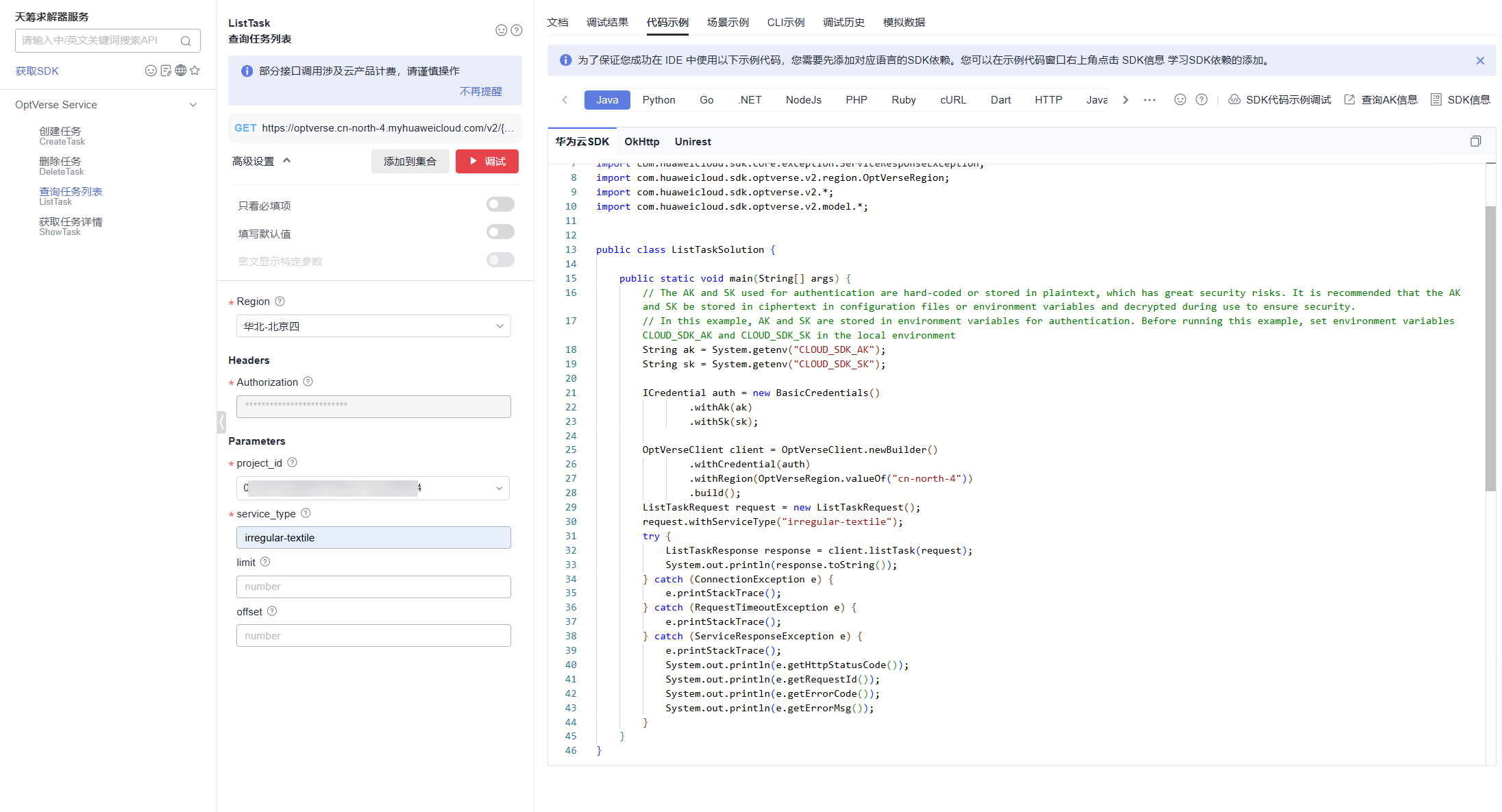
Task: Switch to the 场景示例 tab
Action: click(x=728, y=22)
